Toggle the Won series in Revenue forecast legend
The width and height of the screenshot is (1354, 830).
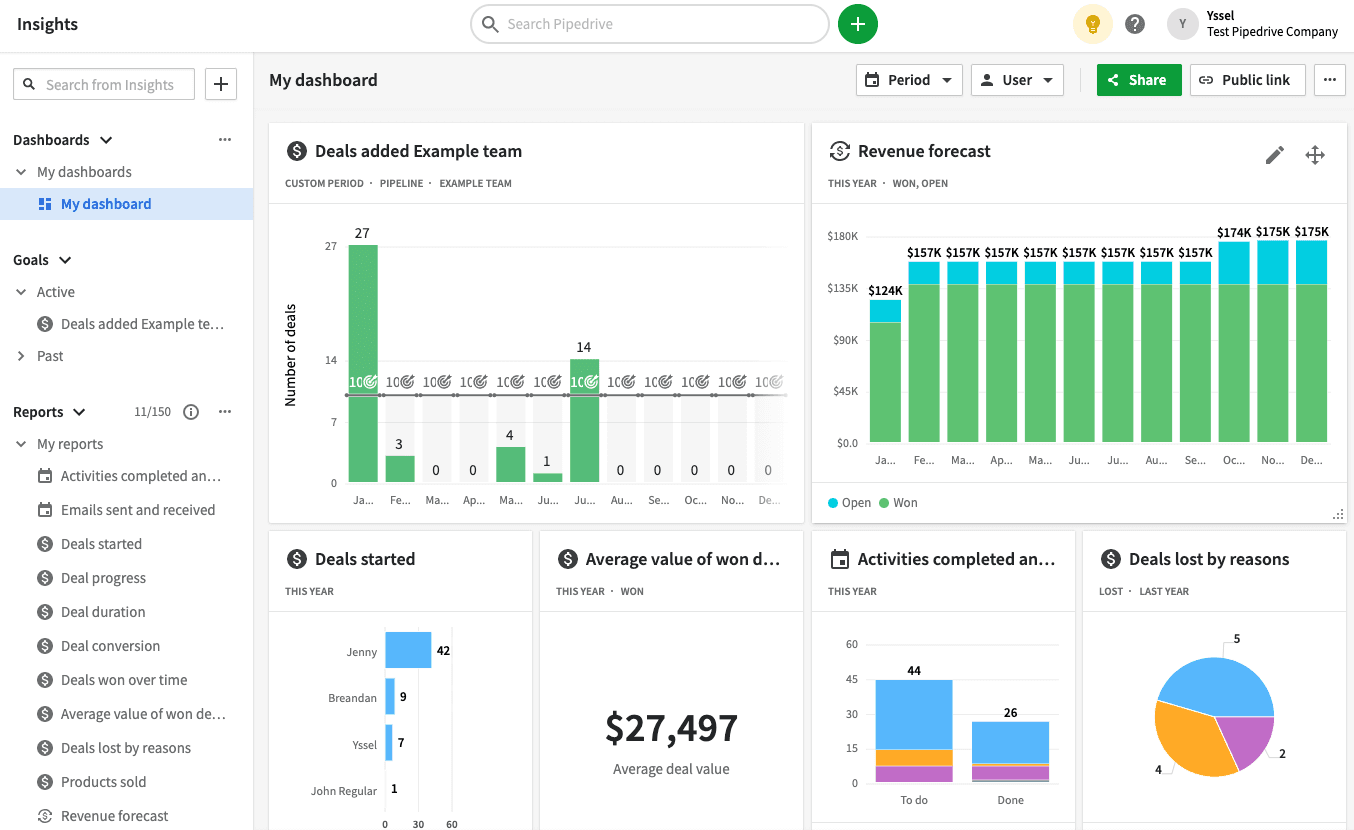pos(897,502)
